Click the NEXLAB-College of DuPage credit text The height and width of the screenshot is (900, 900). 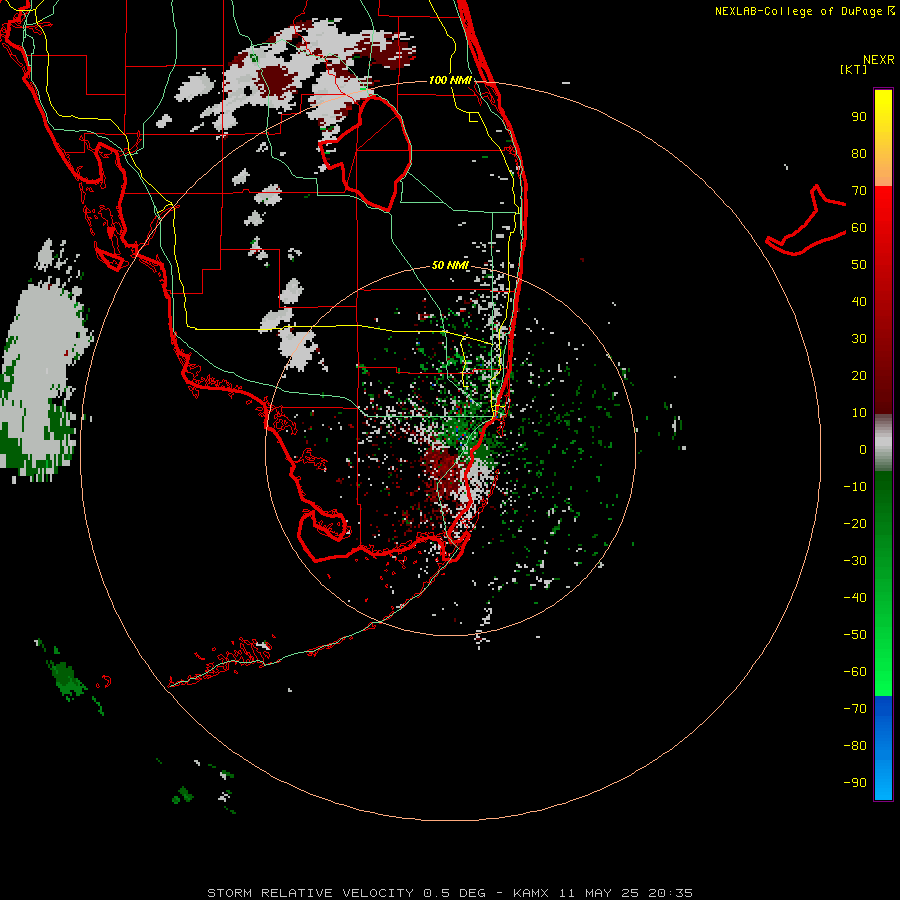(804, 11)
